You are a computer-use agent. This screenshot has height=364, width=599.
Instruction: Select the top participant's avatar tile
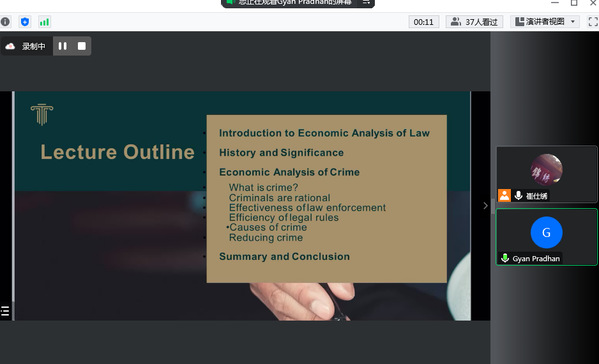tap(546, 174)
